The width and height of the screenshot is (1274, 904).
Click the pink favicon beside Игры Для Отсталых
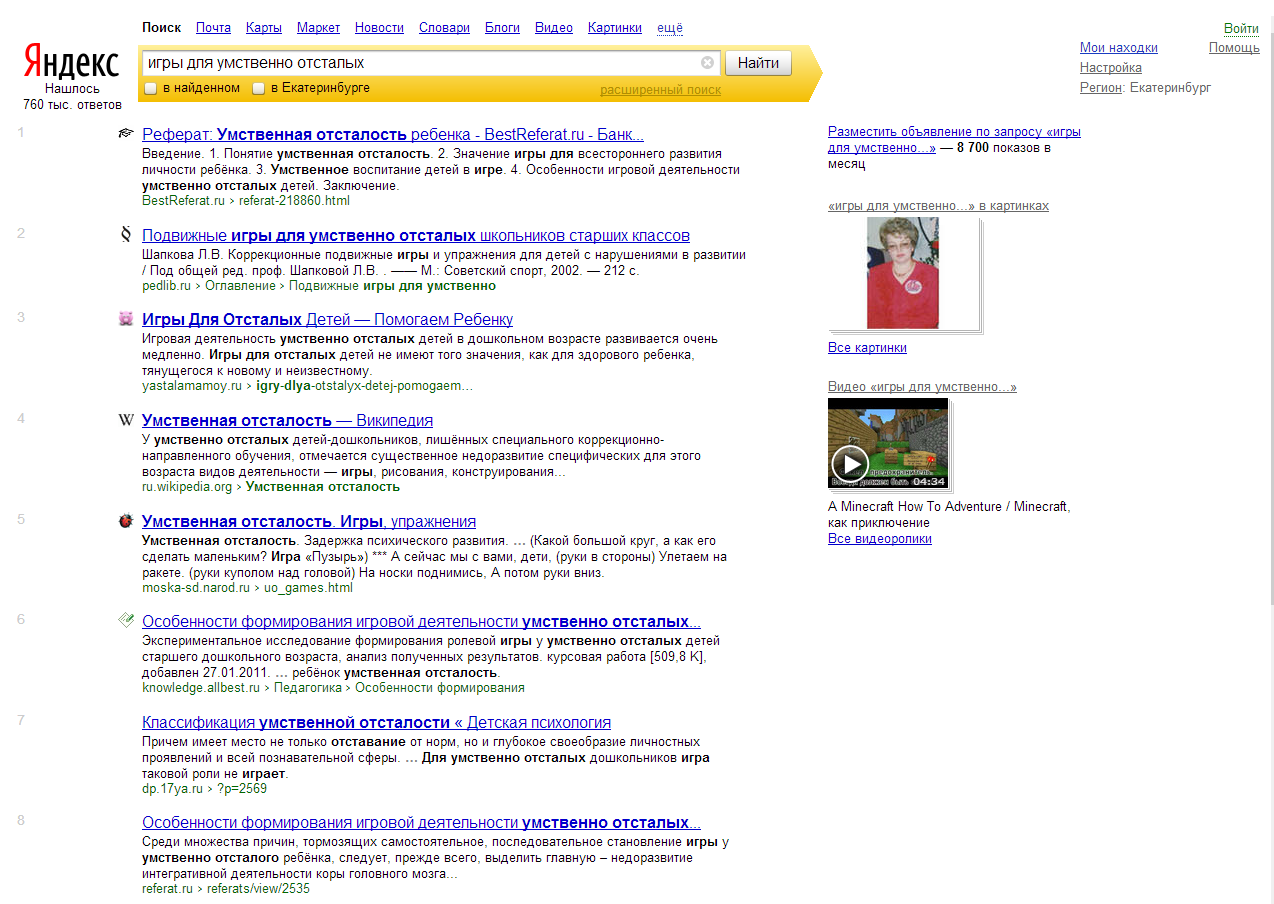(x=126, y=319)
